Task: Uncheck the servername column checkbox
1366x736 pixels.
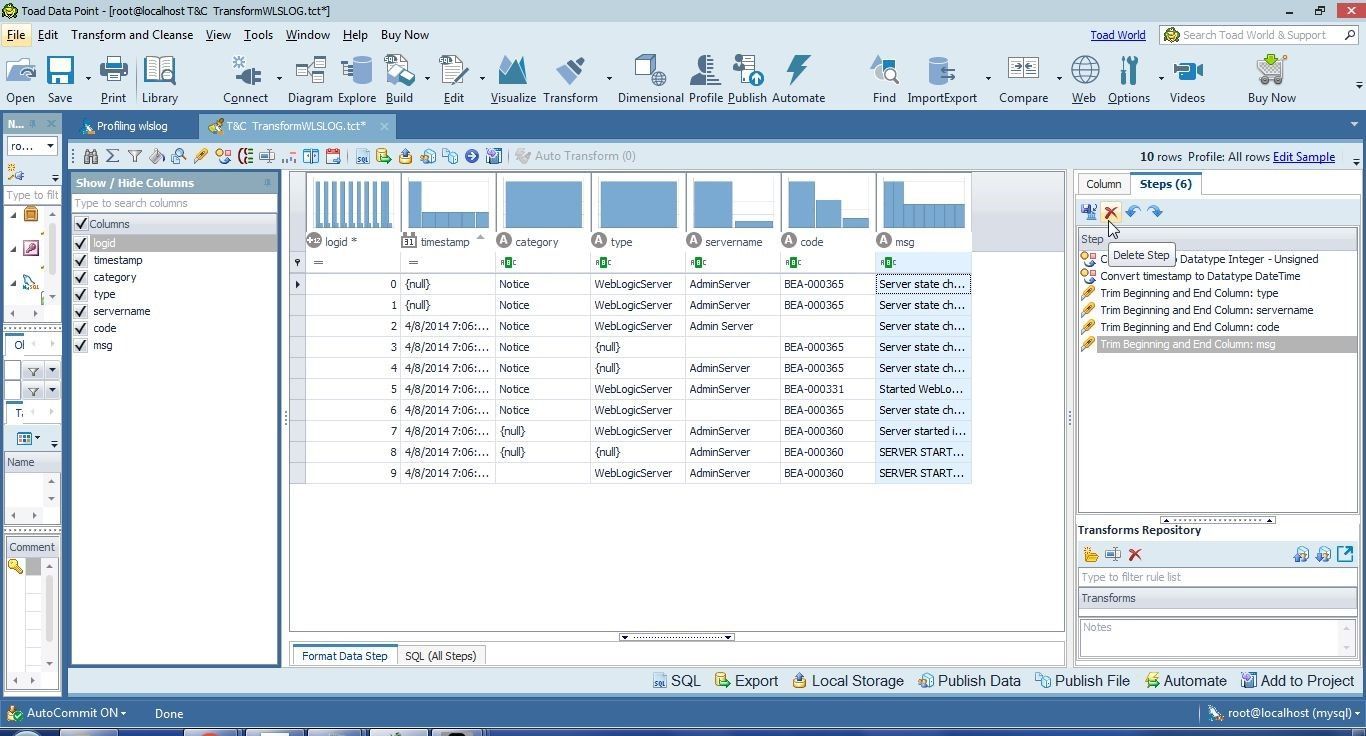Action: [x=81, y=311]
